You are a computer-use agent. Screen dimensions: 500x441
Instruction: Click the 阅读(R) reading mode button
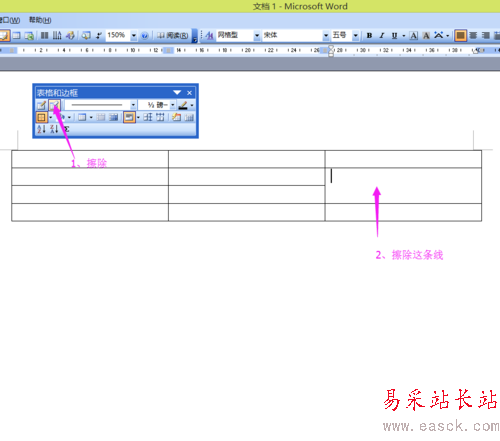(172, 35)
